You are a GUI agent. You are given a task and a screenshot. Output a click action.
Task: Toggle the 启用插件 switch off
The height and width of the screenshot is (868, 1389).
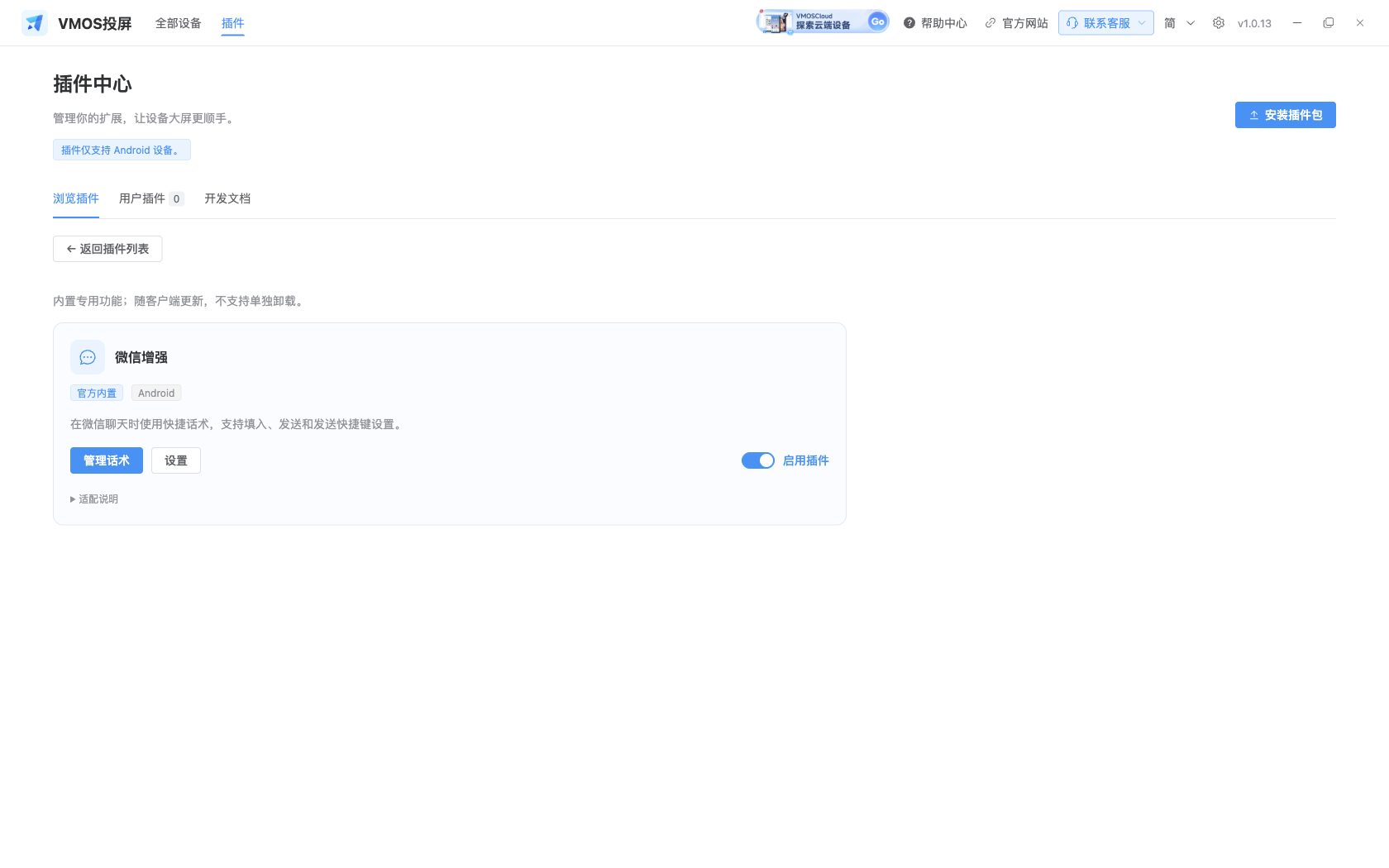pyautogui.click(x=758, y=460)
